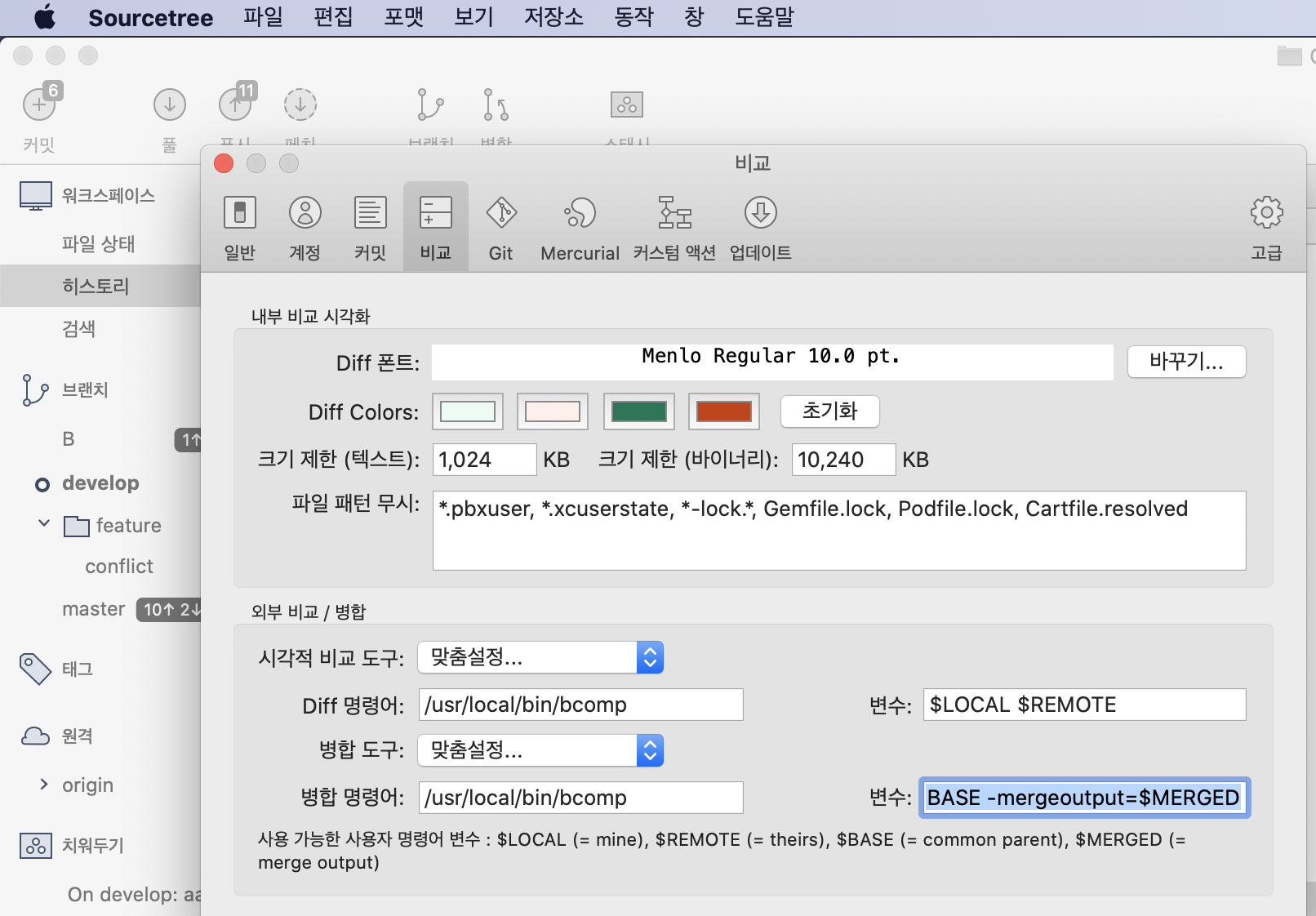
Task: Open the Custom Actions (커스텀 액션) tab
Action: point(674,228)
